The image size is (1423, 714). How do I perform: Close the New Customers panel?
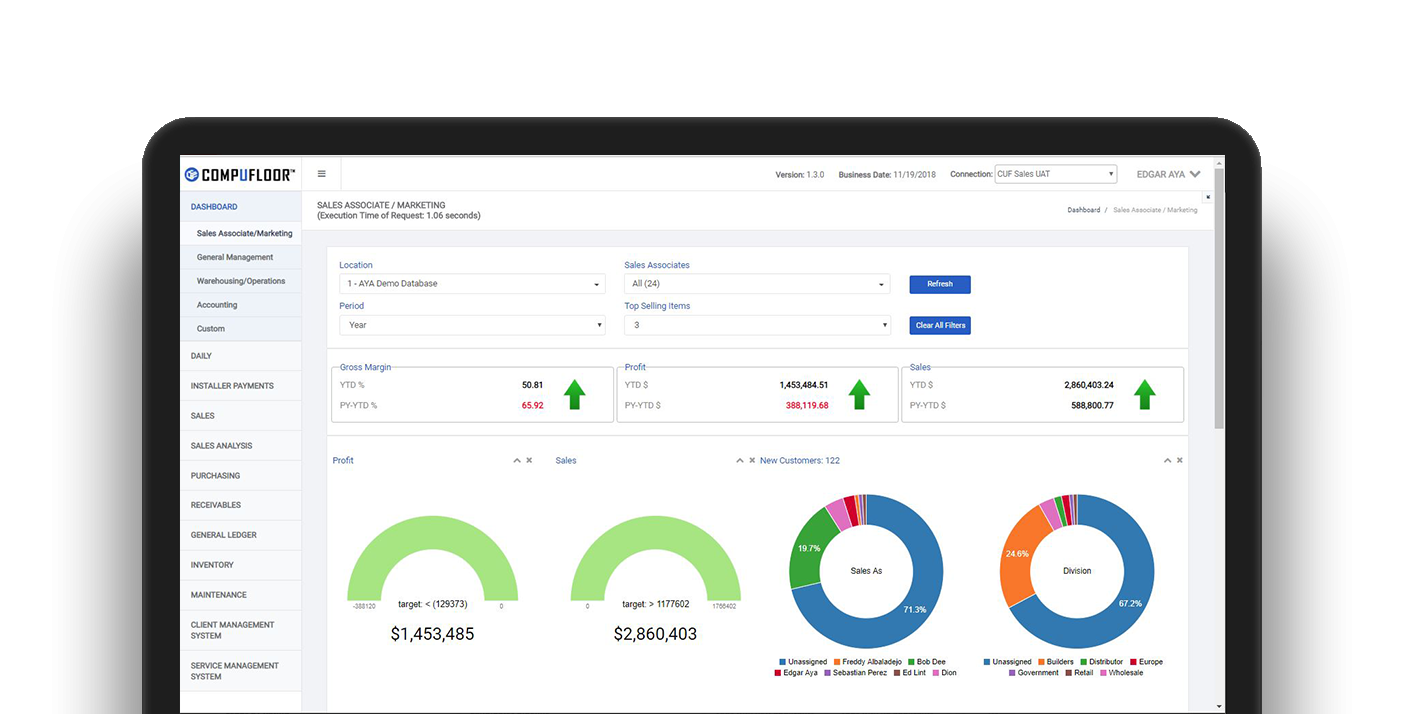pos(1180,461)
